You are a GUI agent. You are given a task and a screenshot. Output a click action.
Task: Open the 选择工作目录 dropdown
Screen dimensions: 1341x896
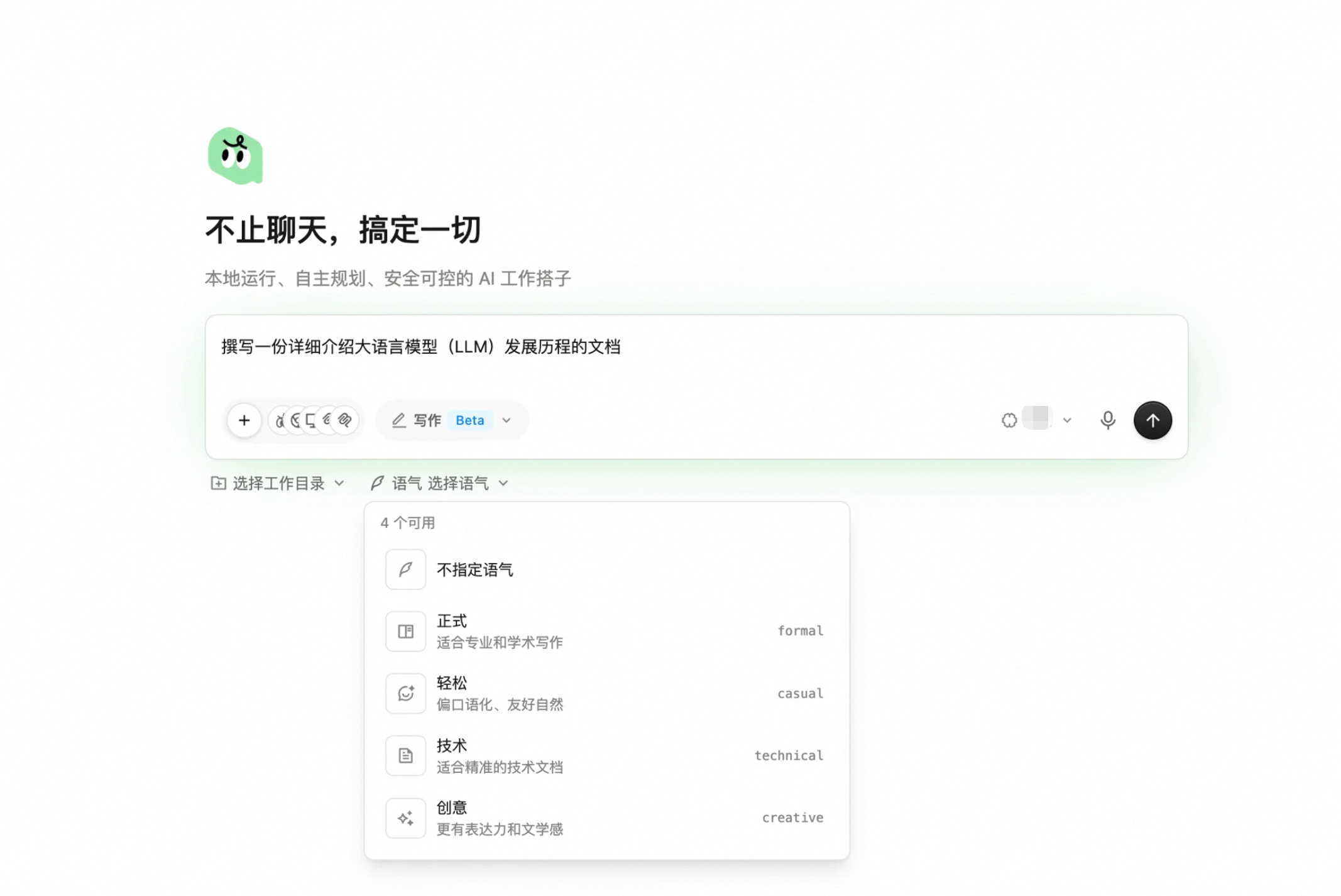tap(277, 483)
